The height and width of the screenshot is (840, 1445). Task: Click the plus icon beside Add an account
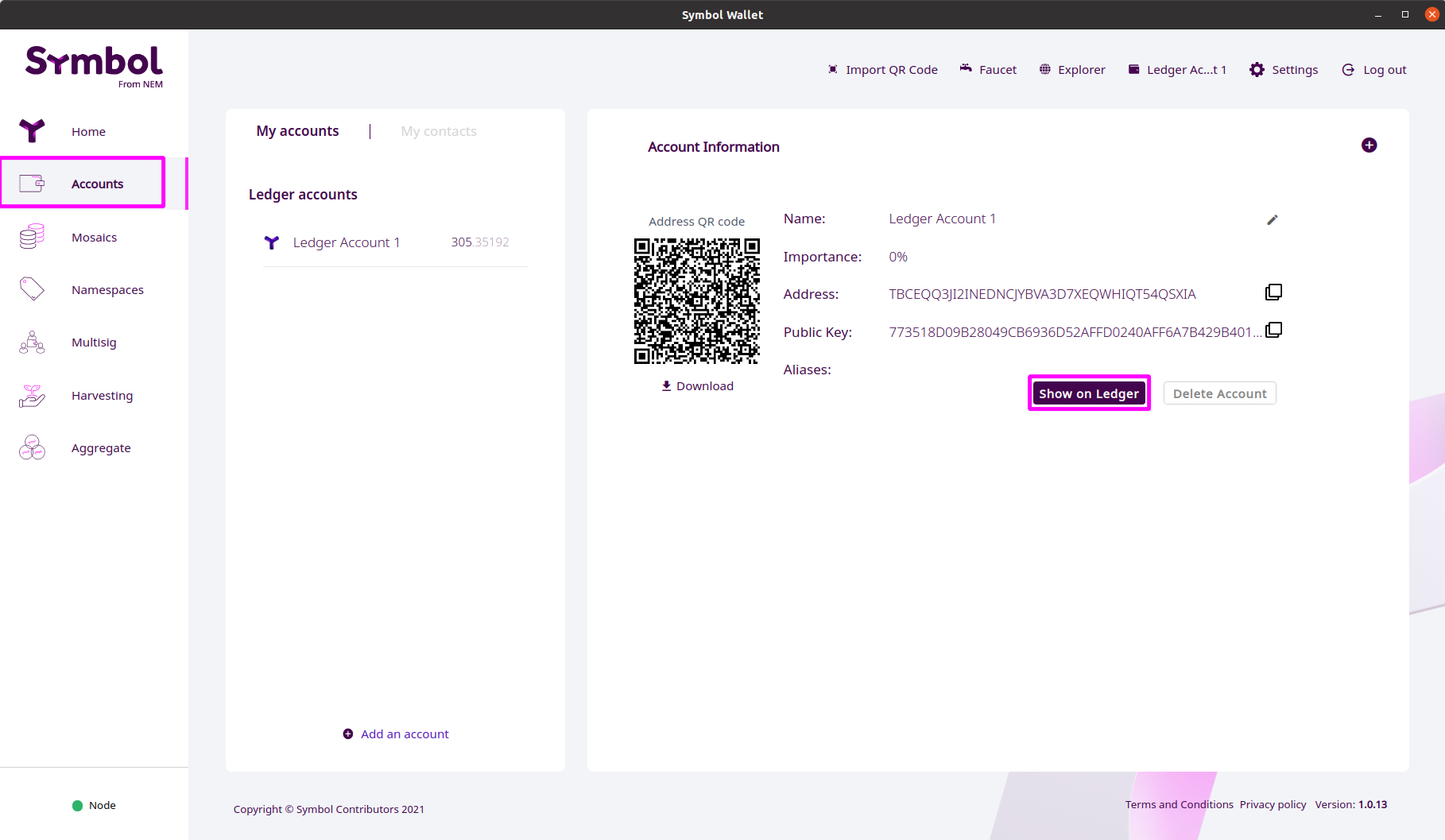pyautogui.click(x=347, y=734)
